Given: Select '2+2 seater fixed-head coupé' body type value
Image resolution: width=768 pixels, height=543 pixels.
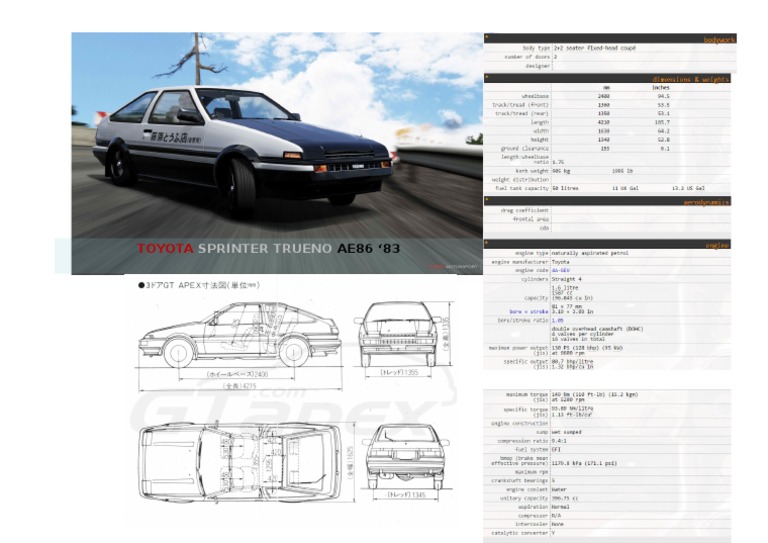Looking at the screenshot, I should tap(595, 48).
